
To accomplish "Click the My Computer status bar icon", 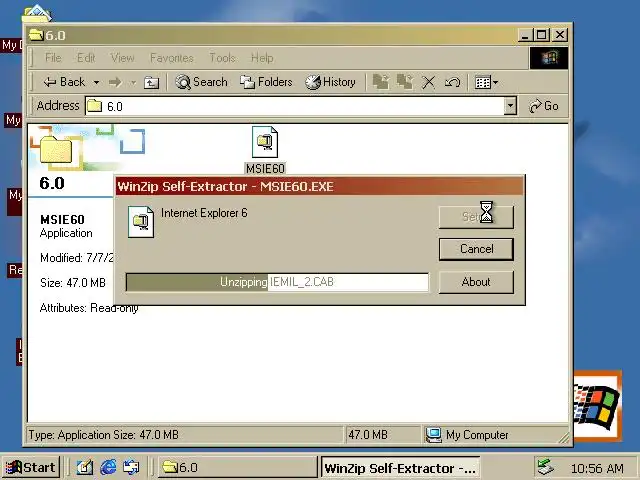I will 433,435.
